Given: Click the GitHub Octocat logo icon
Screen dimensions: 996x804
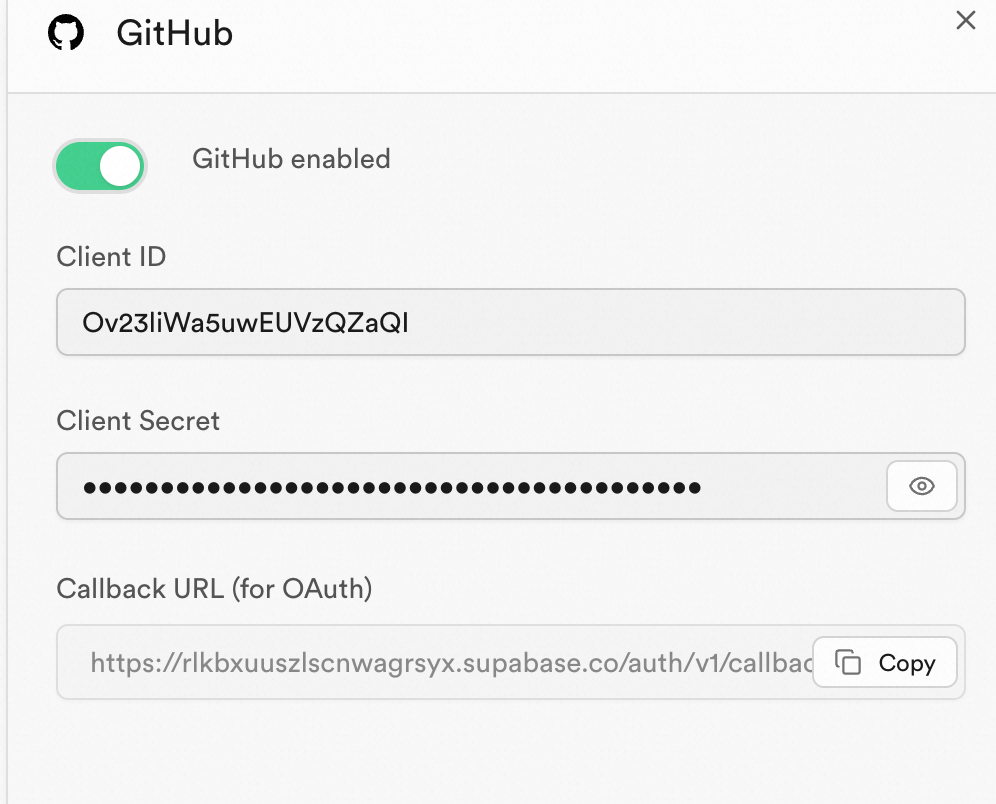Looking at the screenshot, I should [x=66, y=33].
